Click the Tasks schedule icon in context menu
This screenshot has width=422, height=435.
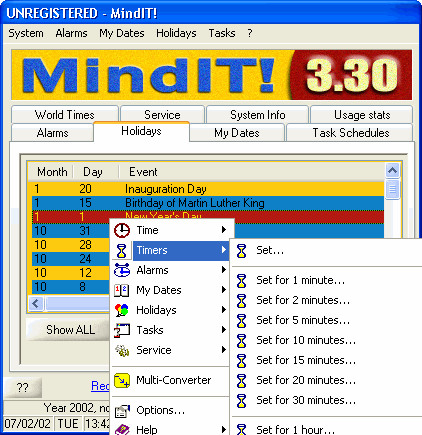tap(122, 330)
